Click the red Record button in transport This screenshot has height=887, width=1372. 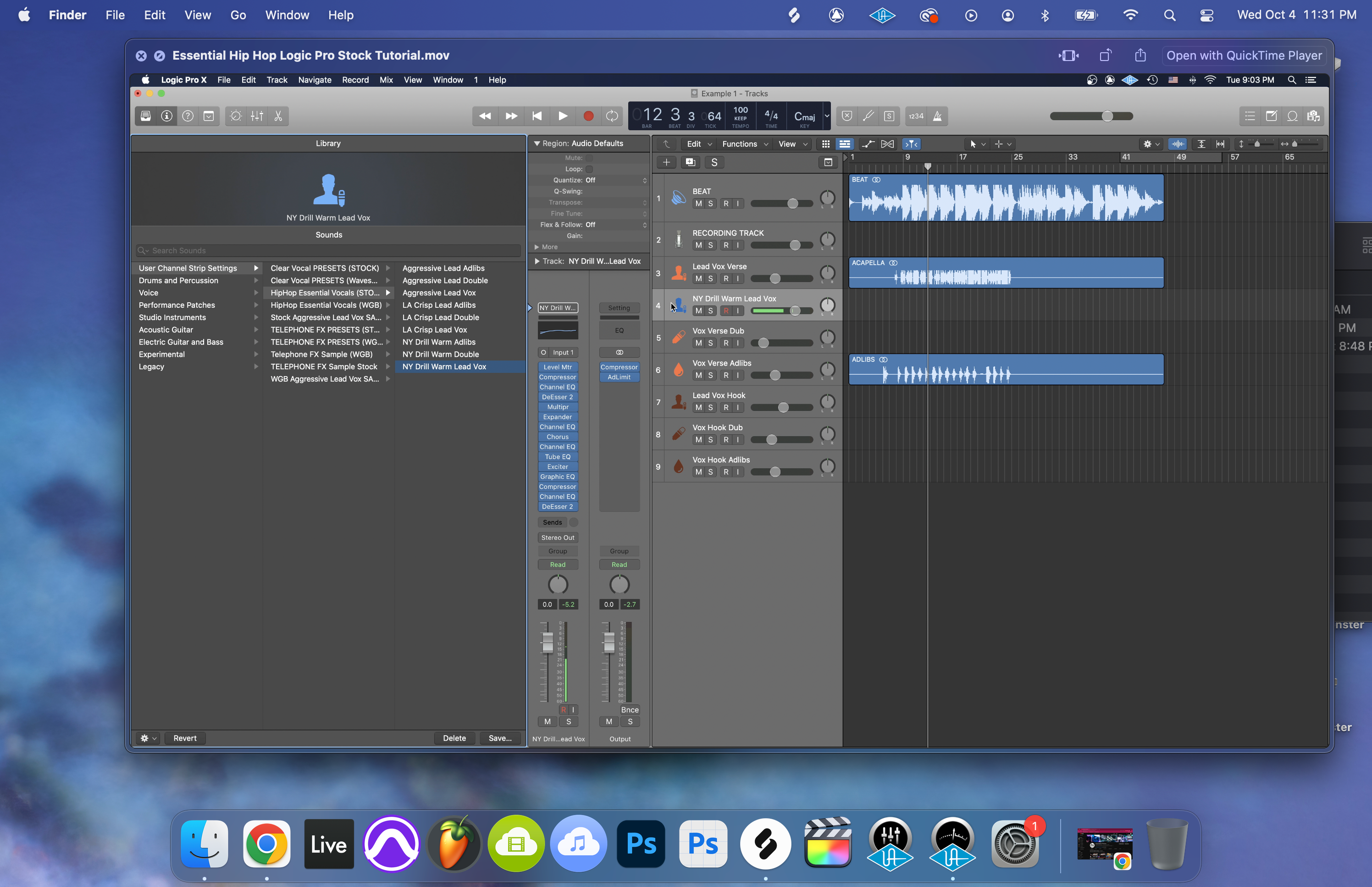(x=588, y=116)
